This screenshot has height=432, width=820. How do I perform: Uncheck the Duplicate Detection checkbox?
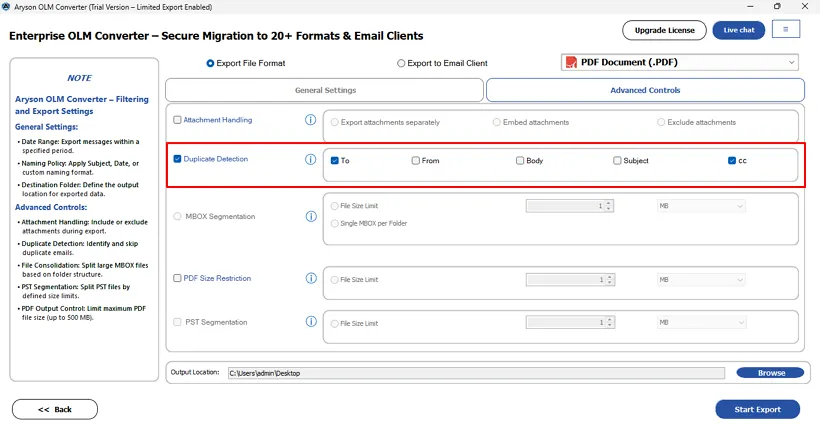178,159
